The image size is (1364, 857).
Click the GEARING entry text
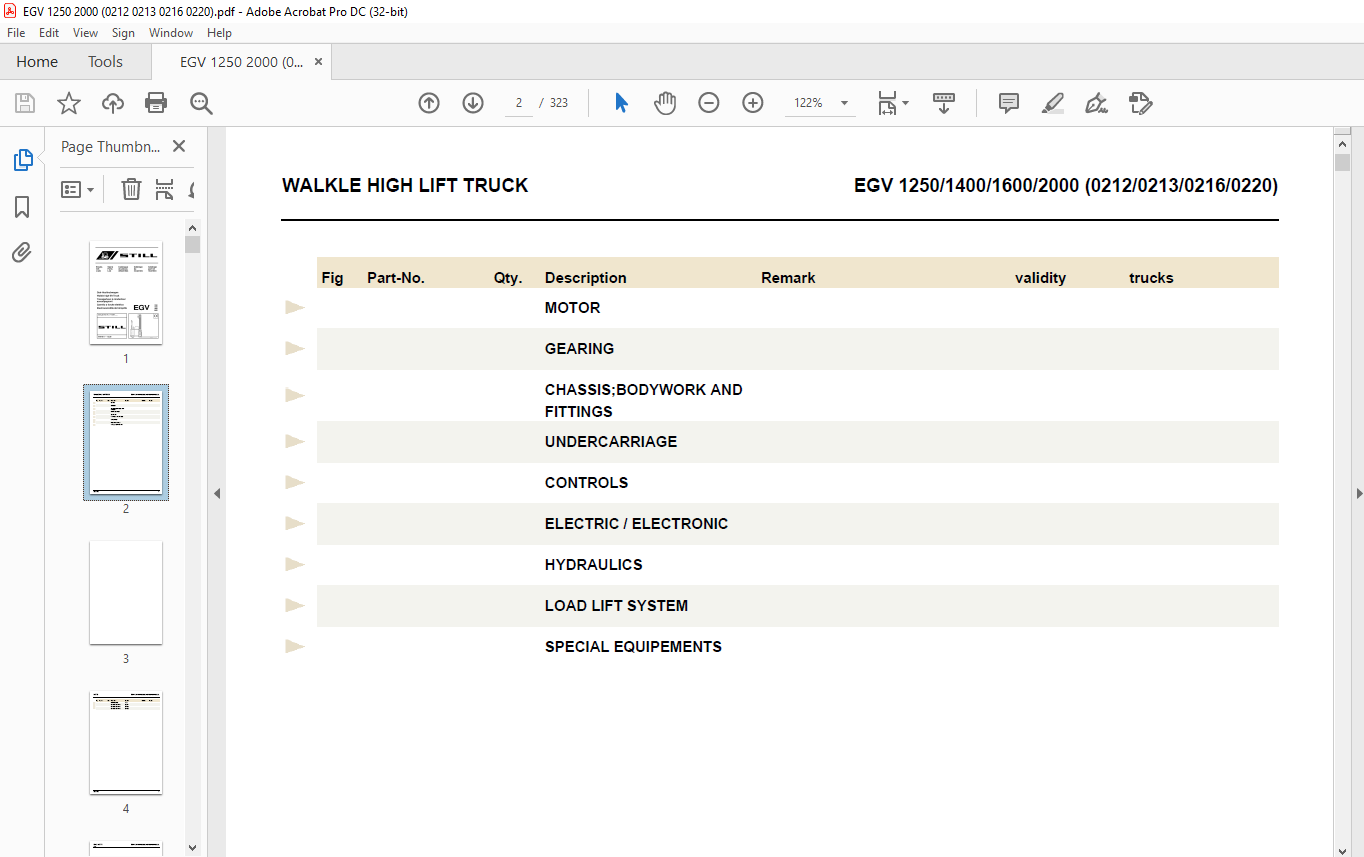click(579, 349)
